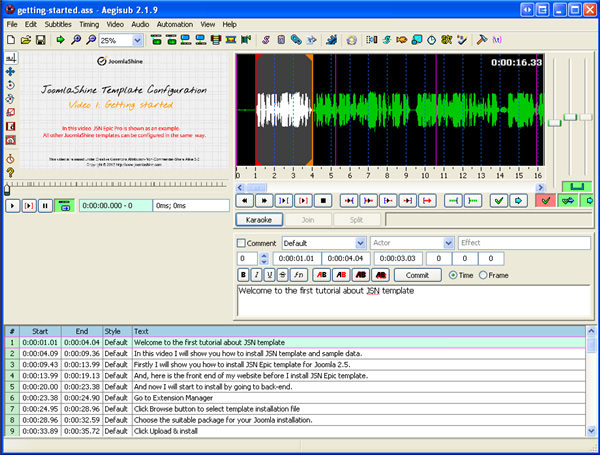Viewport: 600px width, 455px height.
Task: Open the Automation menu
Action: (x=174, y=24)
